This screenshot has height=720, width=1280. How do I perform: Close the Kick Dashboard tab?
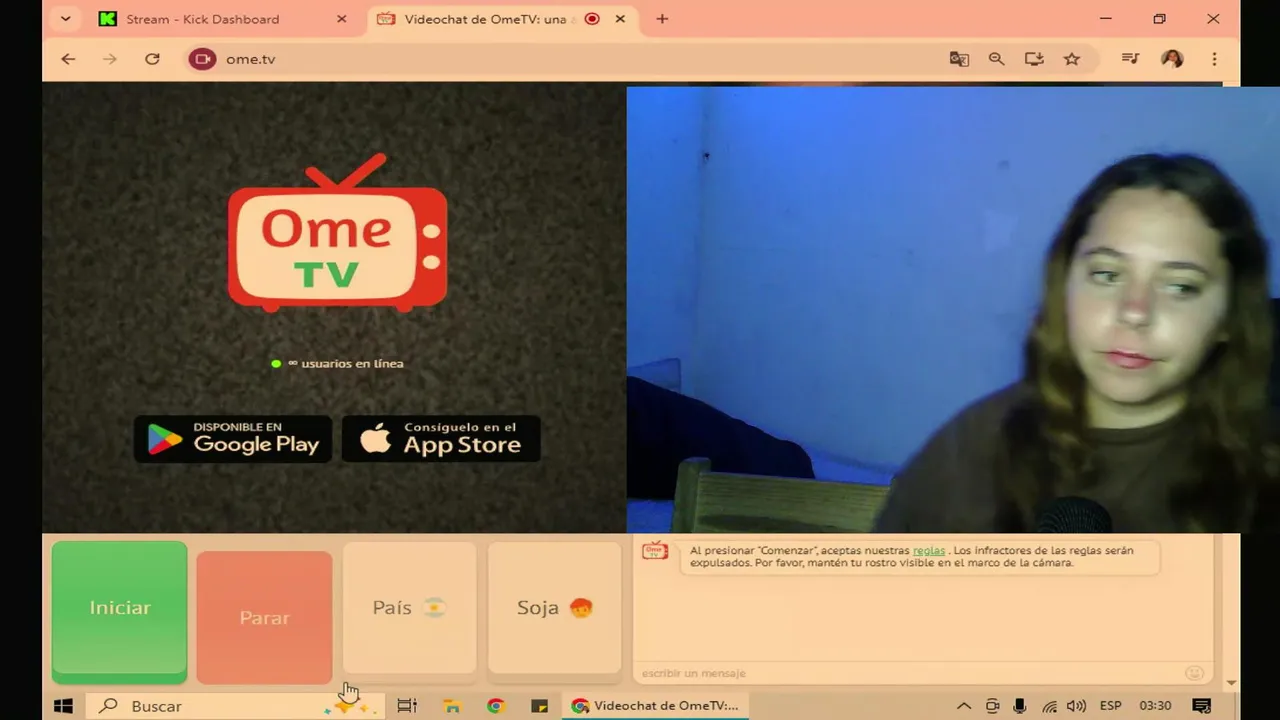click(341, 19)
